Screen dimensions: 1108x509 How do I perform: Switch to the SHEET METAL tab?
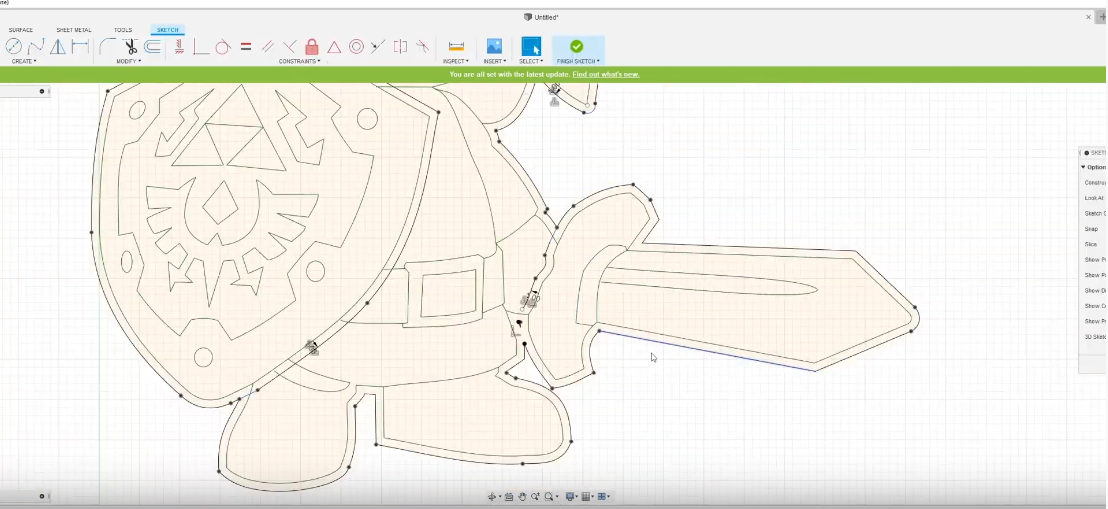tap(73, 30)
